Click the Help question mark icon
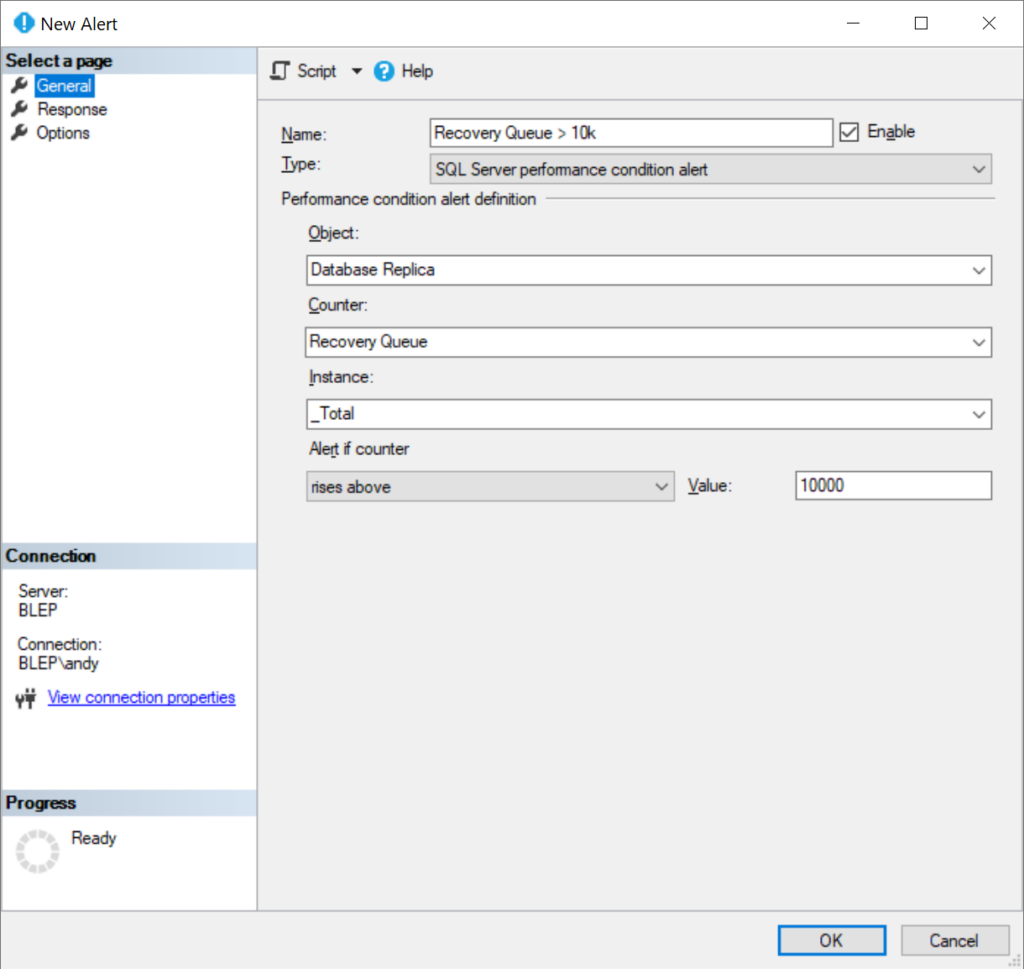Screen dimensions: 1024x969 pyautogui.click(x=383, y=71)
